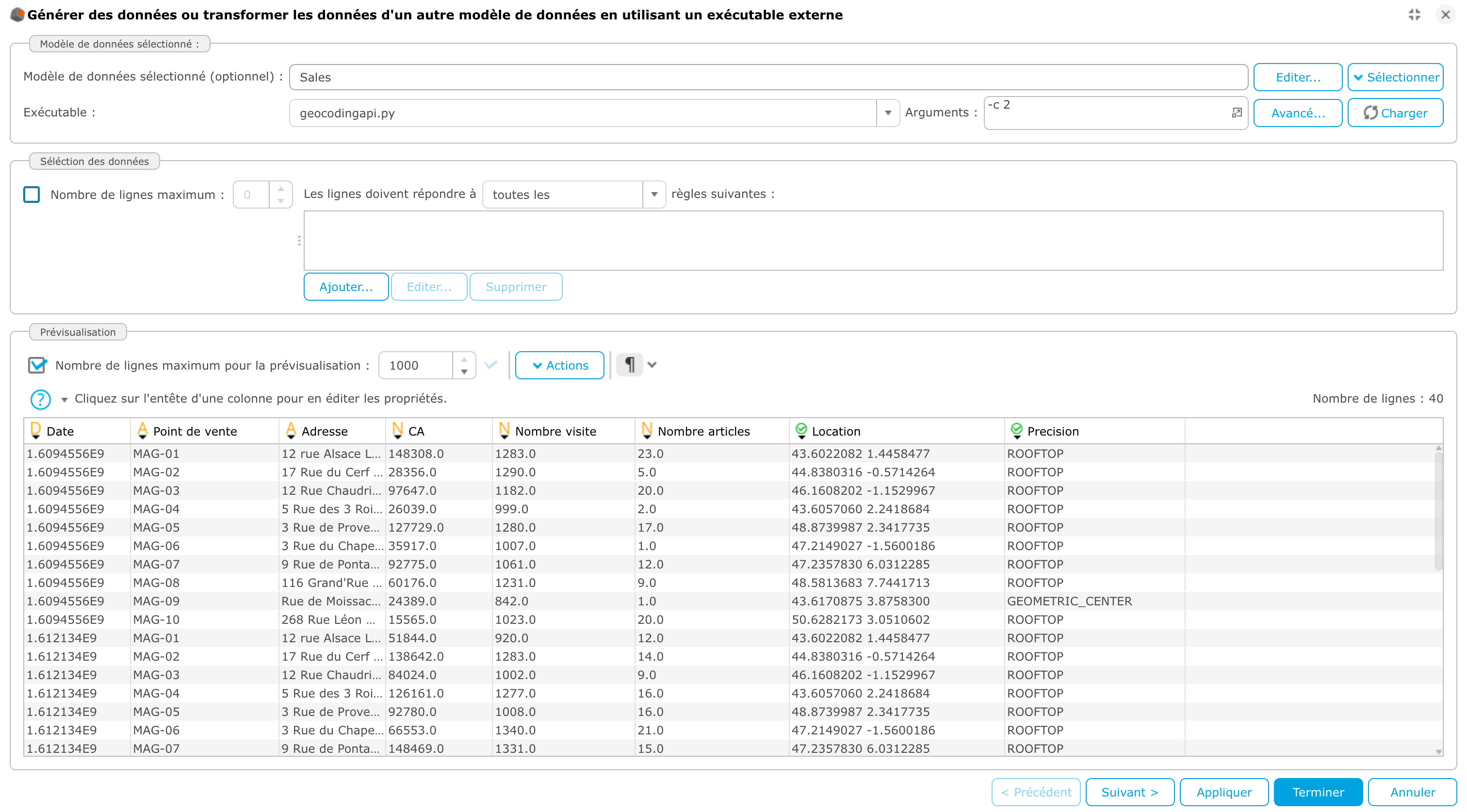
Task: Click the Adresse column type icon
Action: tap(291, 430)
